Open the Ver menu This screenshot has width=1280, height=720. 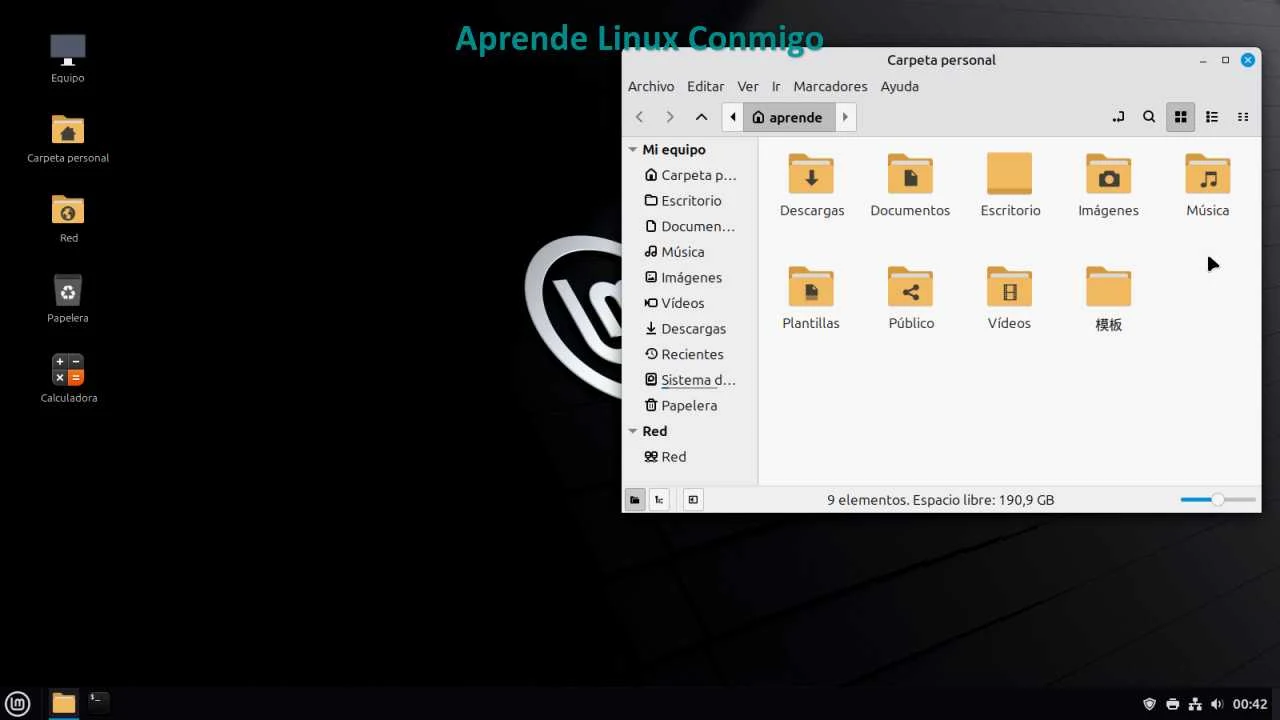click(x=748, y=86)
